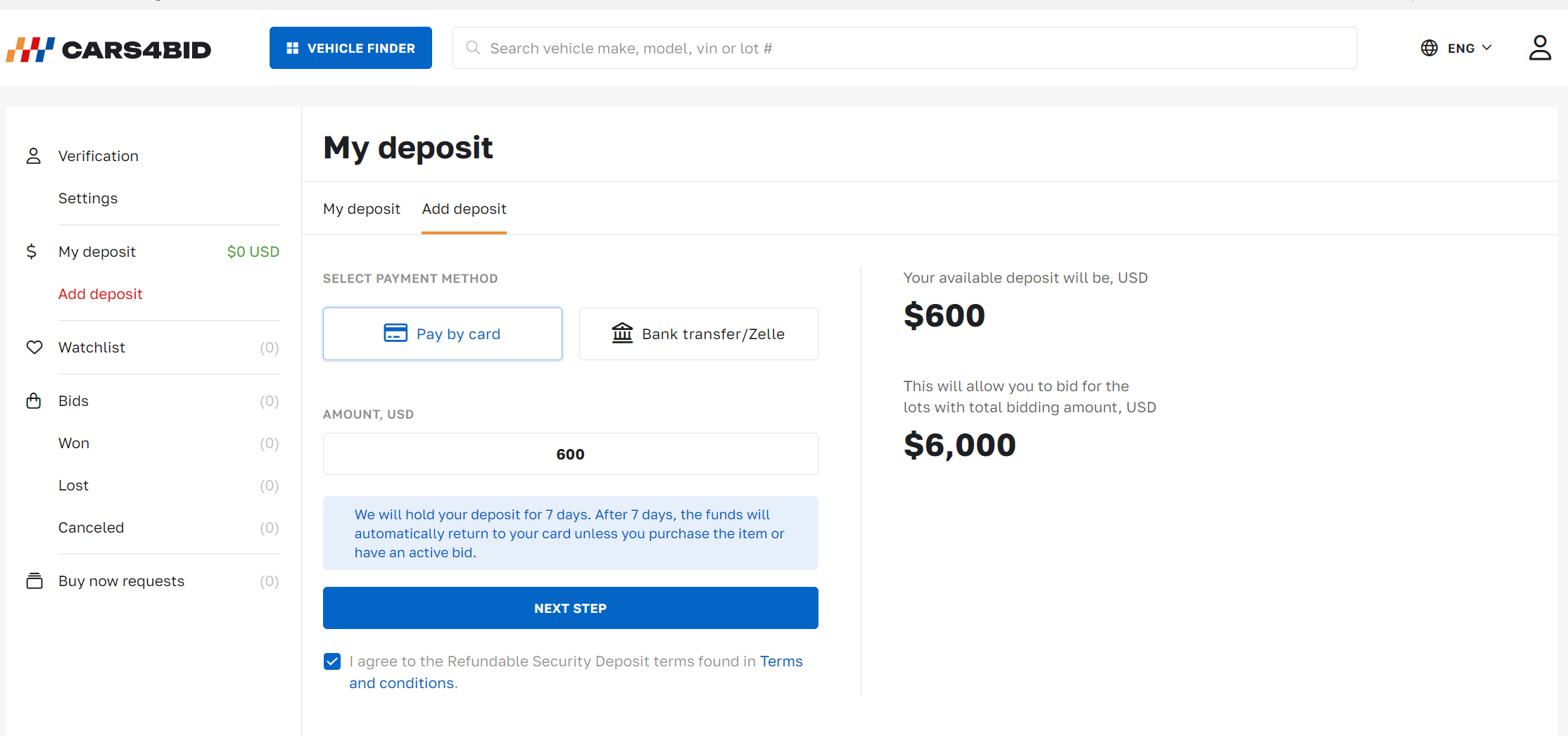Viewport: 1568px width, 736px height.
Task: Click the Watchlist heart icon
Action: tap(34, 347)
